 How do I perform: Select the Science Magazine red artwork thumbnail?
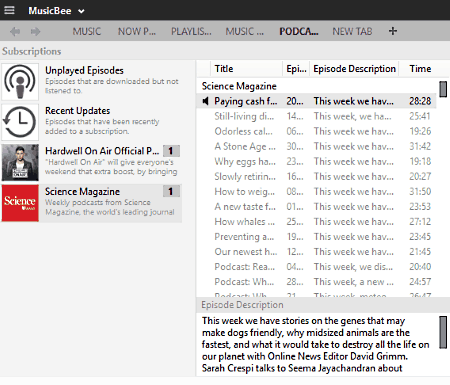(x=20, y=203)
